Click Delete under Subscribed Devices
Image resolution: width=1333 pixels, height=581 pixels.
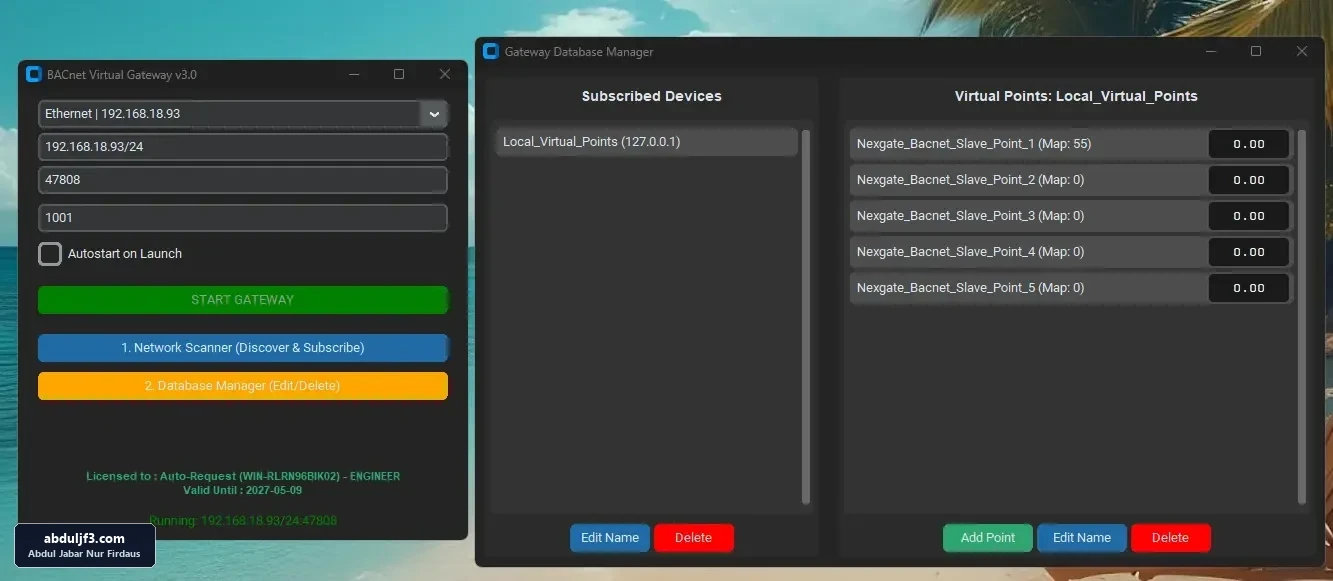point(694,538)
